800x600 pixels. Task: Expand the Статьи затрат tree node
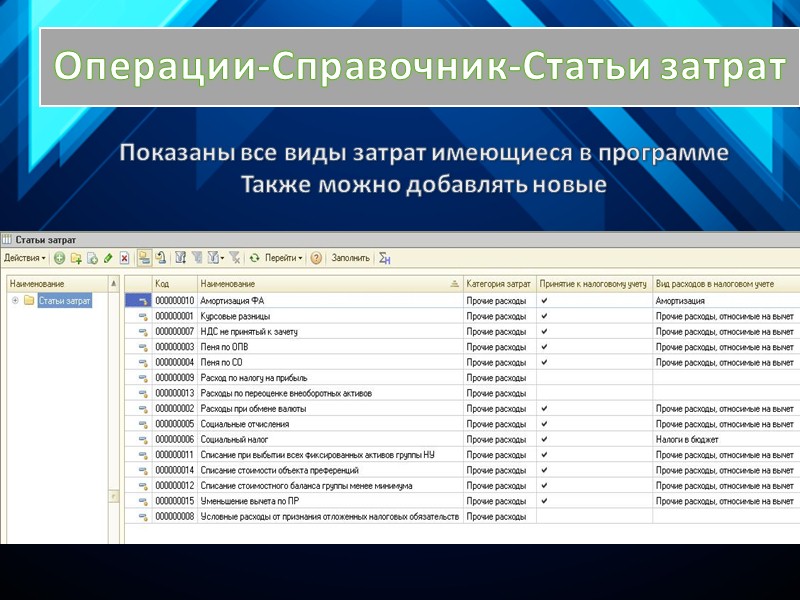tap(15, 301)
